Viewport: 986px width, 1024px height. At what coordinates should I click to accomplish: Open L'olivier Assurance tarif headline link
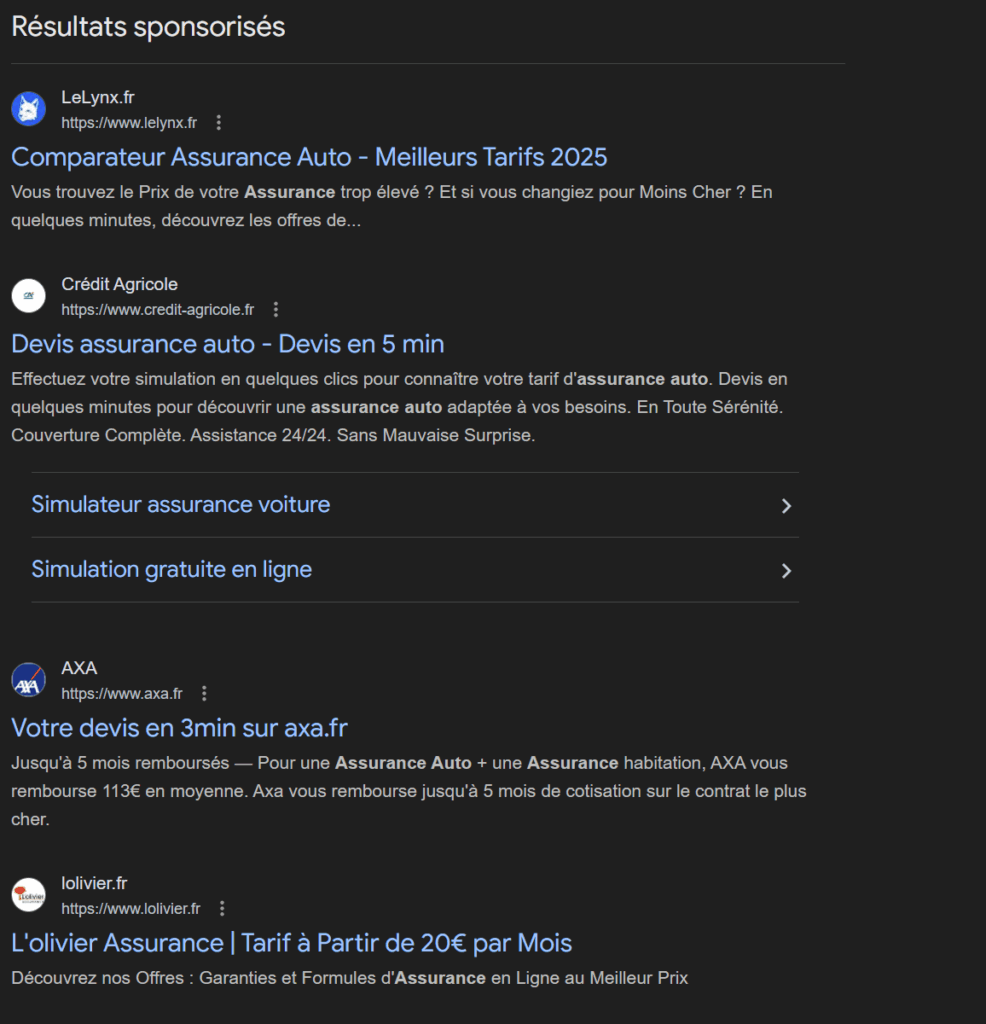pyautogui.click(x=291, y=943)
